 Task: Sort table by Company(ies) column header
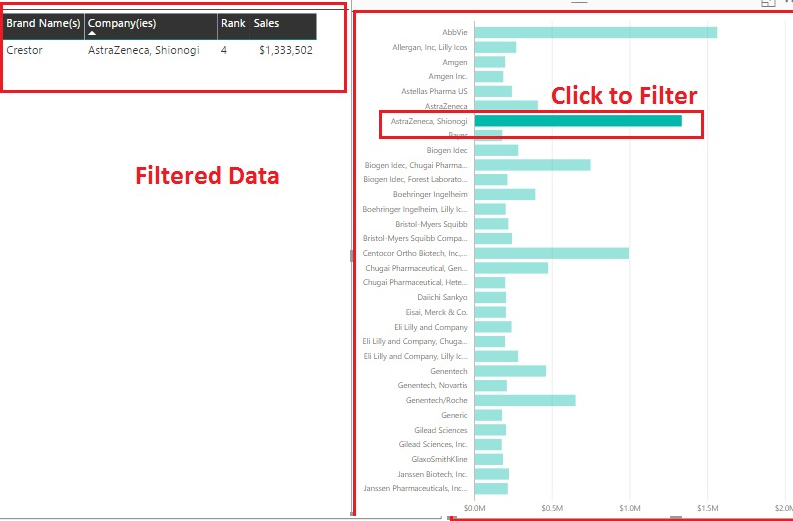122,23
